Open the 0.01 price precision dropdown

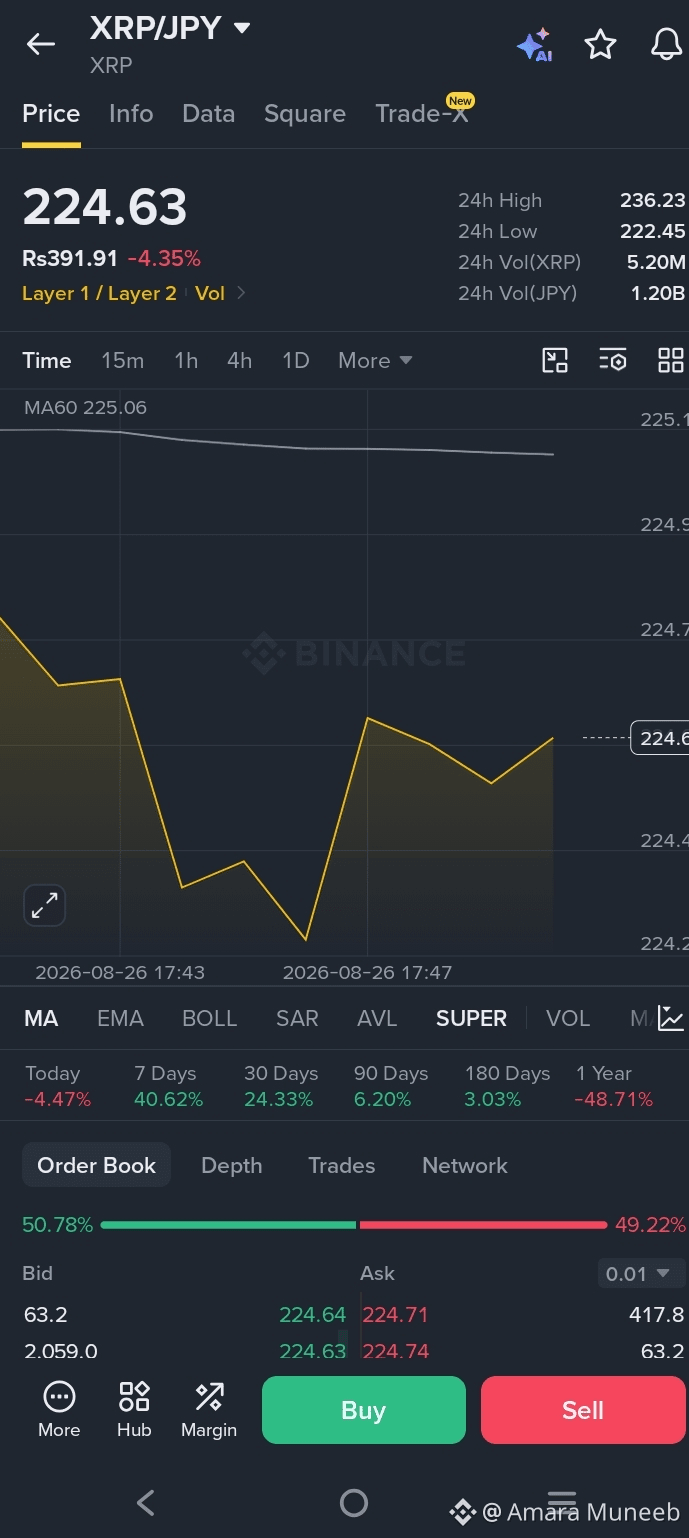click(638, 1273)
